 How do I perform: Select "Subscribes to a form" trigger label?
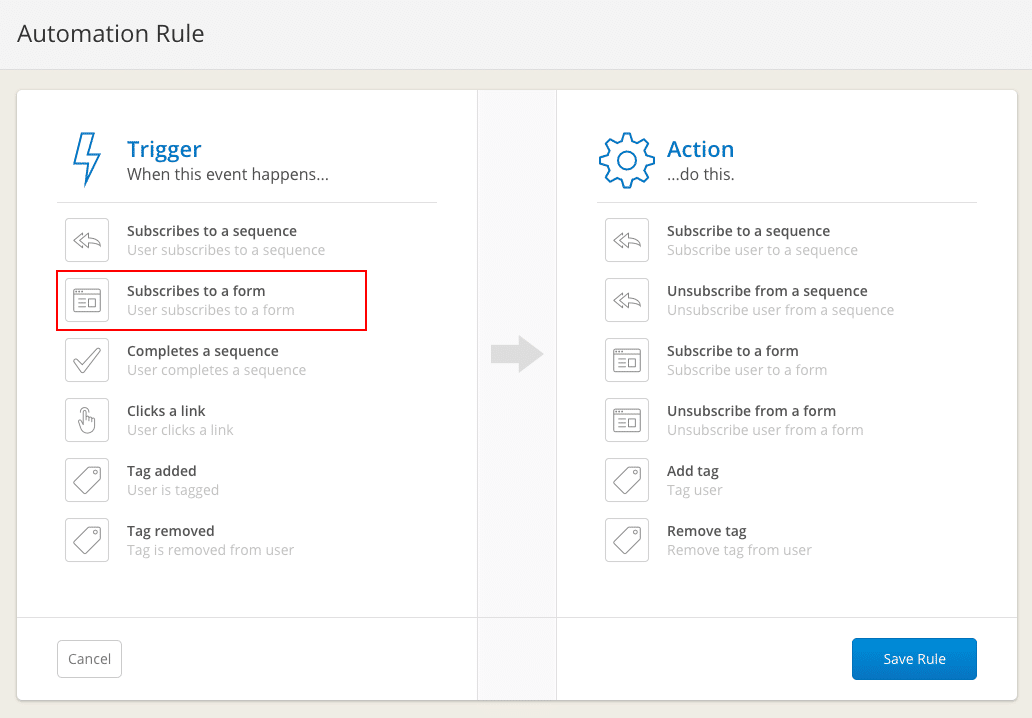click(196, 291)
